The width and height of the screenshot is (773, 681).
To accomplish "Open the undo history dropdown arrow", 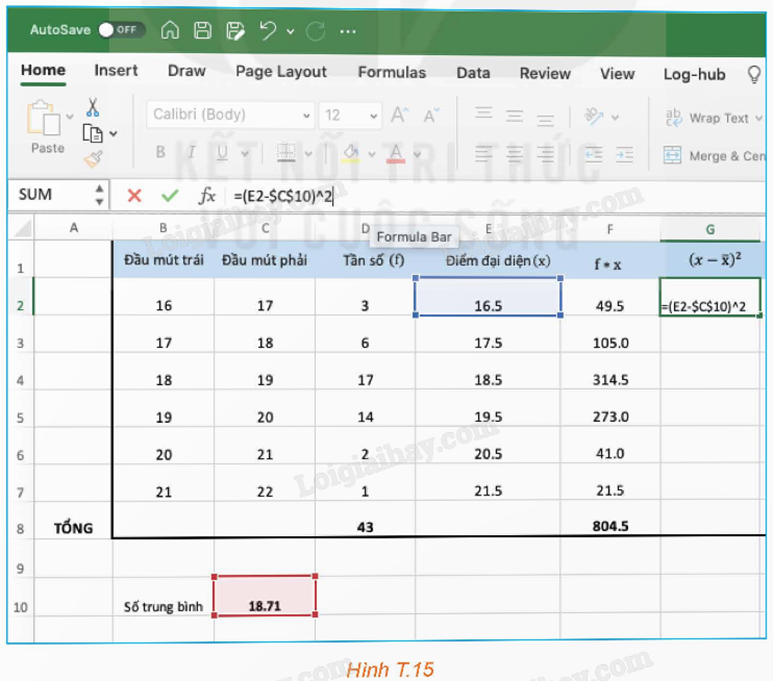I will point(290,32).
